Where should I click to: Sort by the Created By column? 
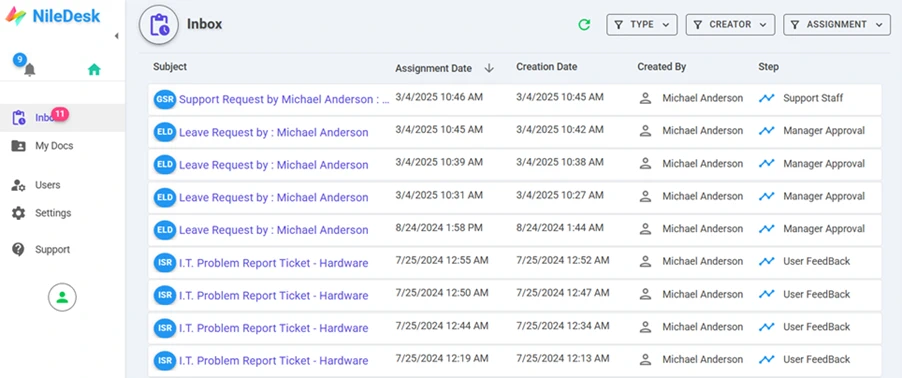pos(662,67)
